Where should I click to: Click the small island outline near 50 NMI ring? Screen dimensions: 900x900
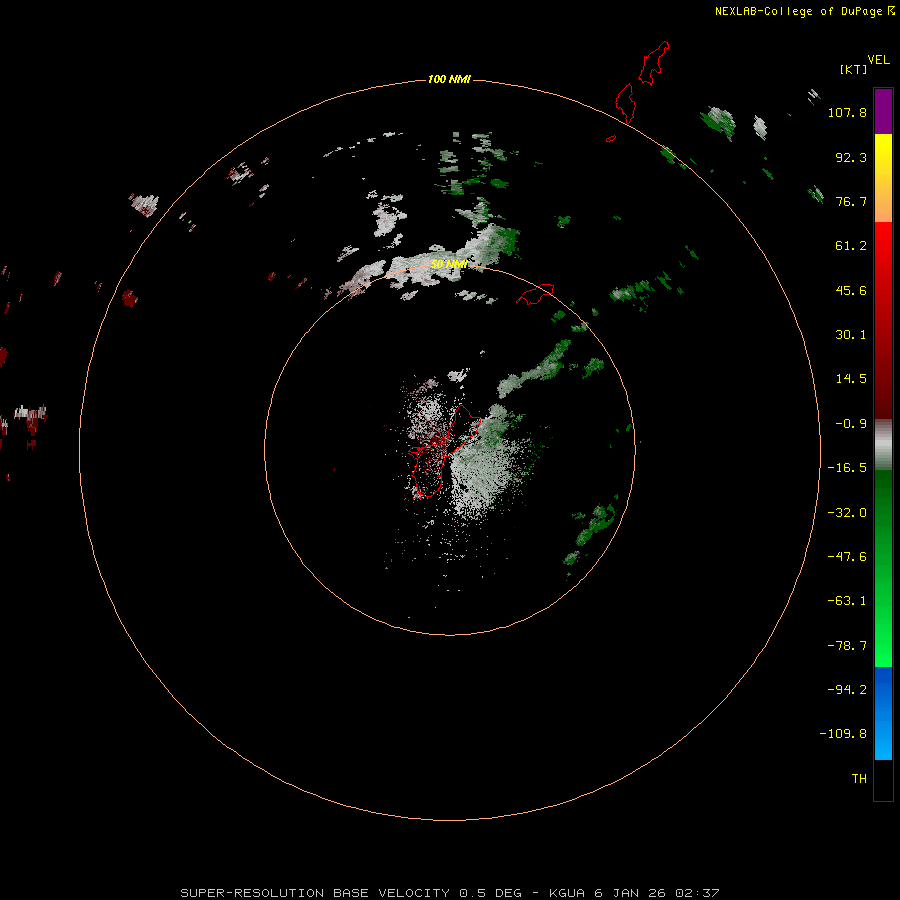click(x=535, y=294)
